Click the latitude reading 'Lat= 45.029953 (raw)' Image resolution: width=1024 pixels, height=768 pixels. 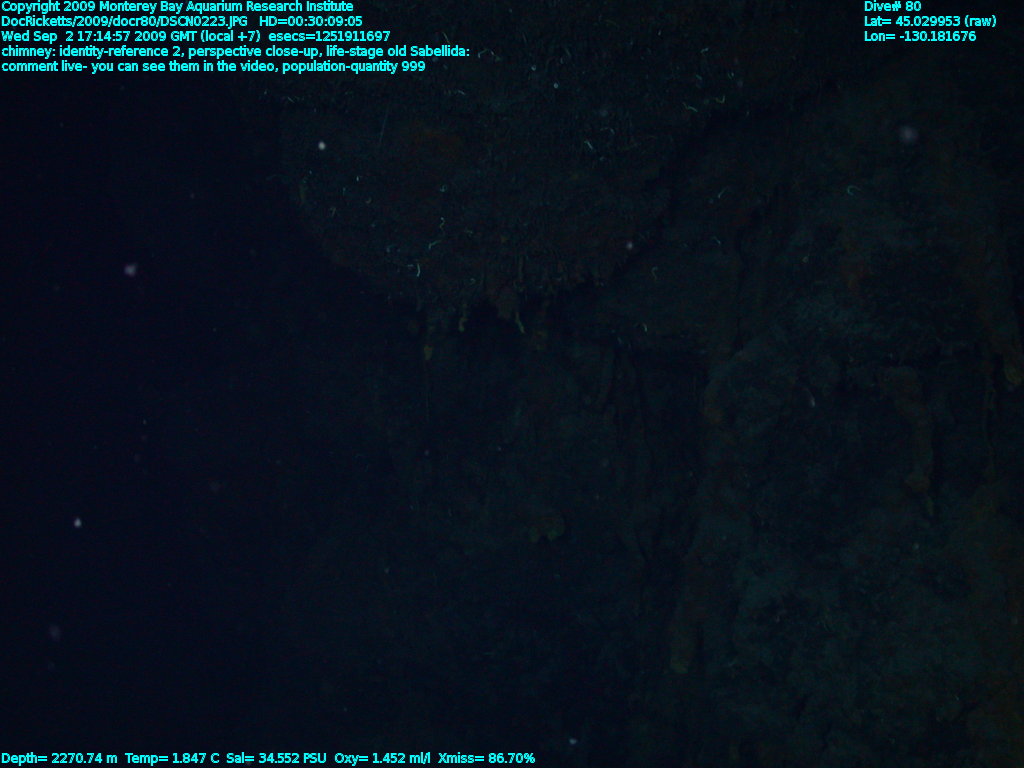click(930, 22)
